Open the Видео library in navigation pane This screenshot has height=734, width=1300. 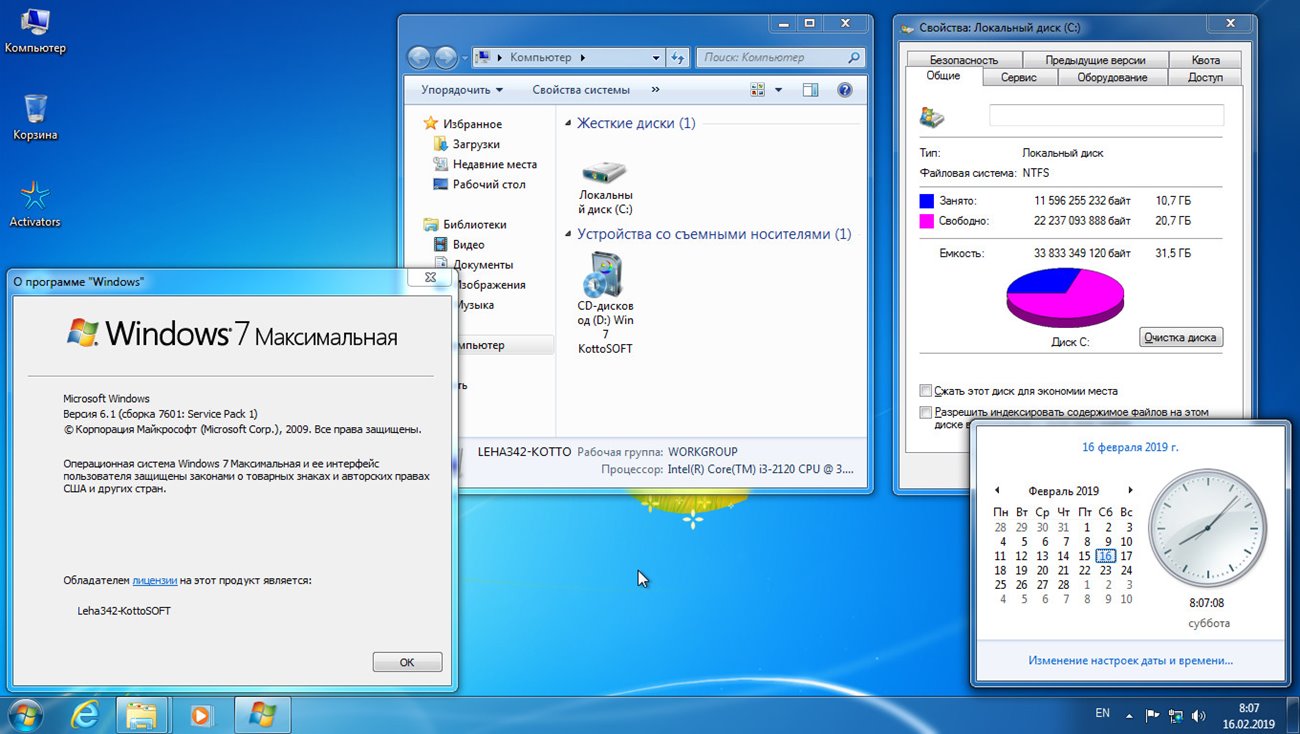pyautogui.click(x=459, y=244)
